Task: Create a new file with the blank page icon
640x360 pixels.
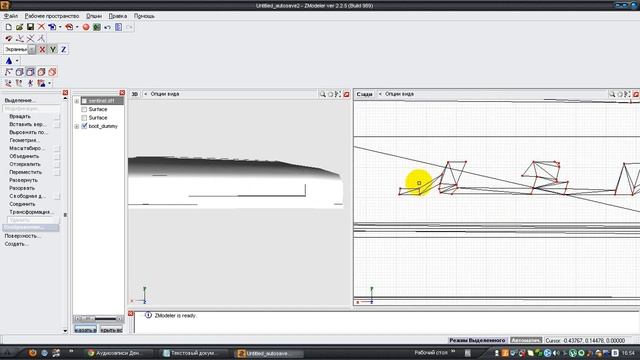Action: (9, 27)
